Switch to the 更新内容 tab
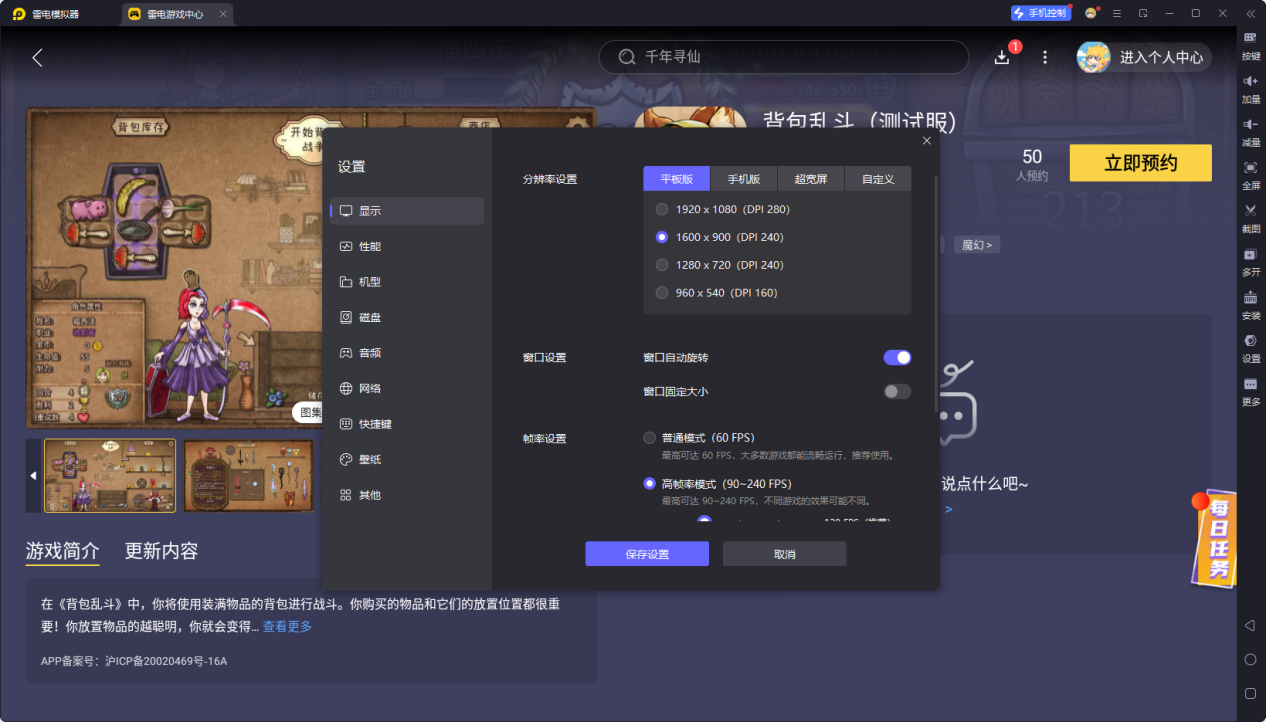Viewport: 1266px width, 722px height. [161, 551]
